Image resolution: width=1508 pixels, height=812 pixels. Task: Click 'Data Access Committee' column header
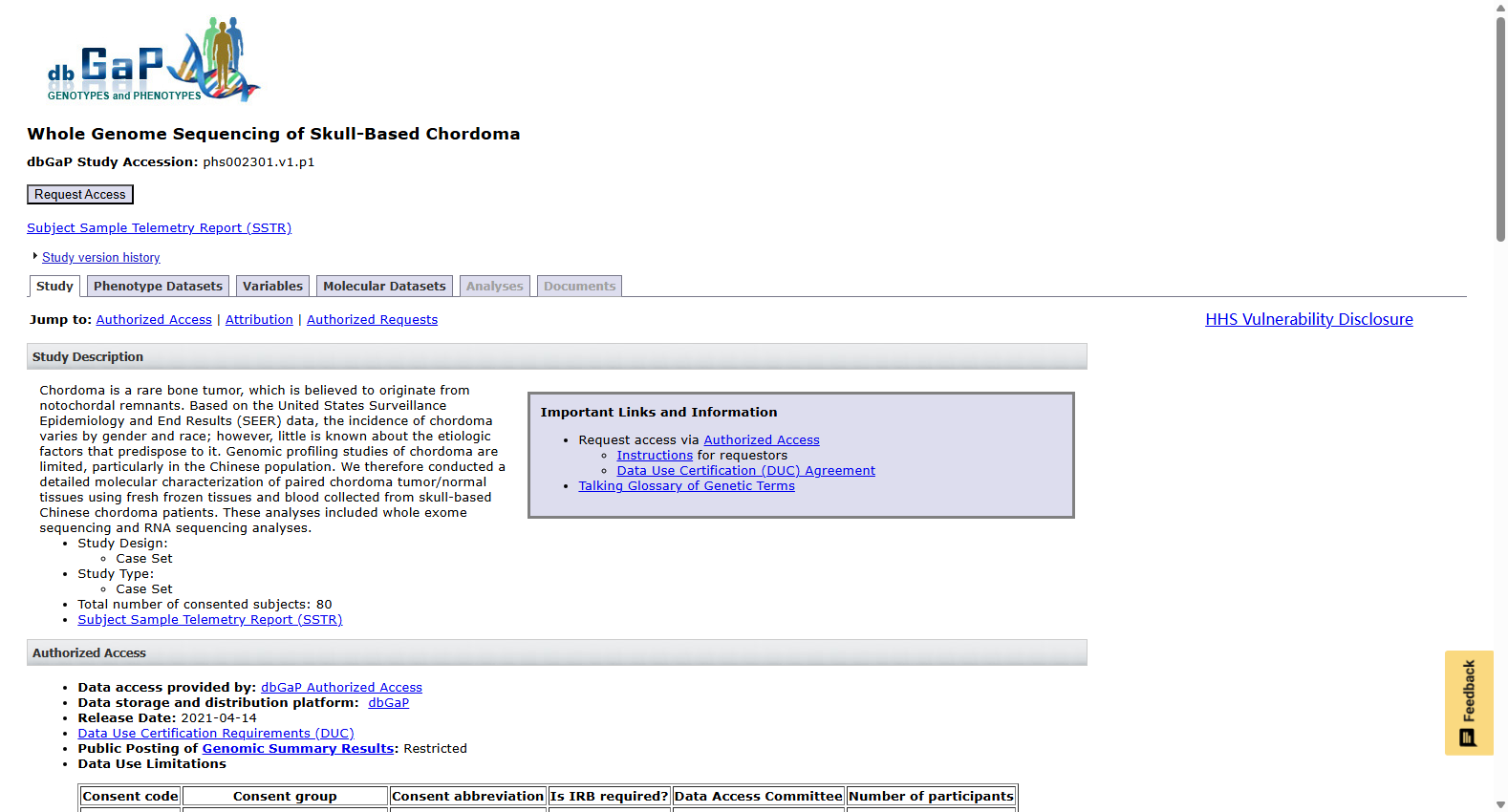point(758,797)
